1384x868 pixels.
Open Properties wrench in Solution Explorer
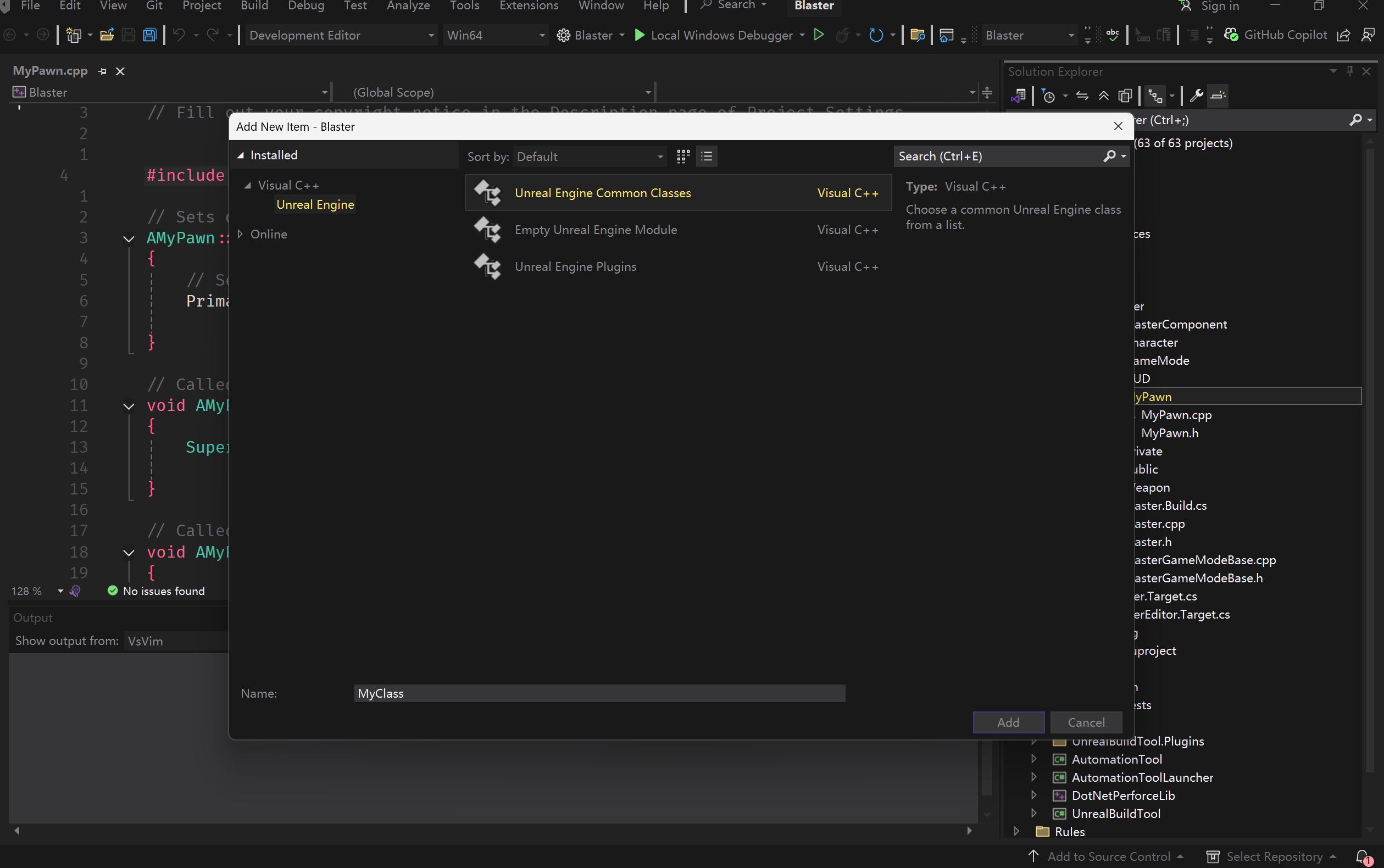tap(1196, 95)
